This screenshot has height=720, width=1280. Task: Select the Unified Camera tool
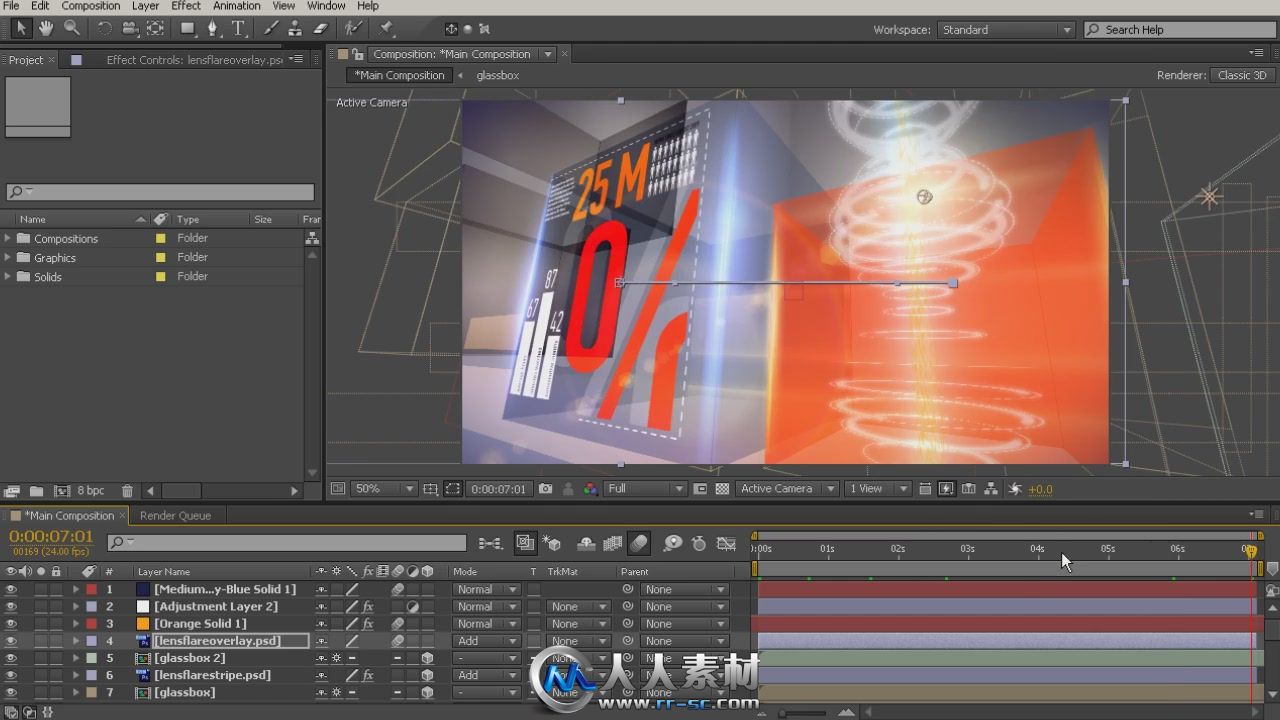pyautogui.click(x=130, y=29)
